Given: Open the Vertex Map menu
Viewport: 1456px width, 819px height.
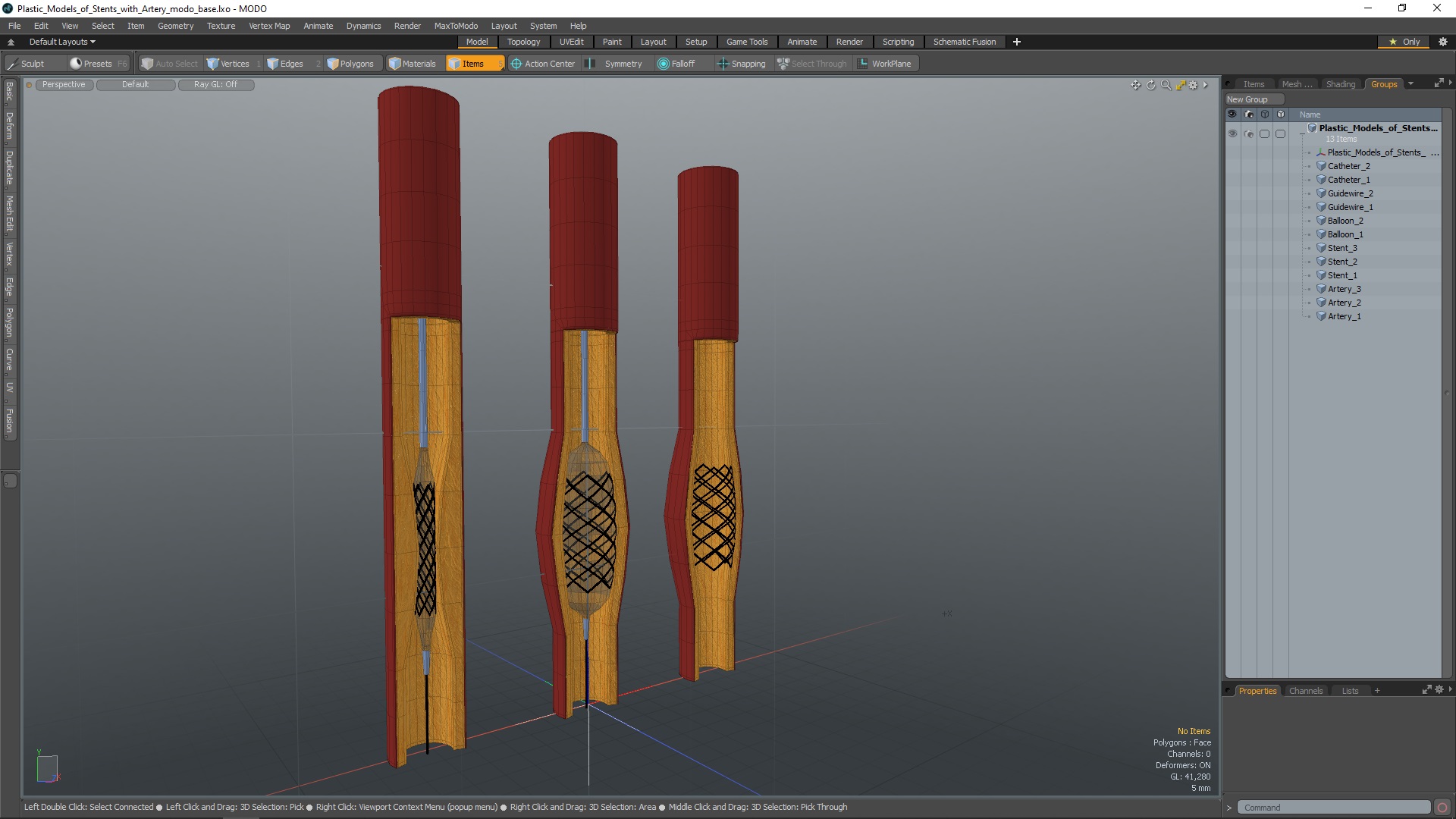Looking at the screenshot, I should tap(269, 26).
